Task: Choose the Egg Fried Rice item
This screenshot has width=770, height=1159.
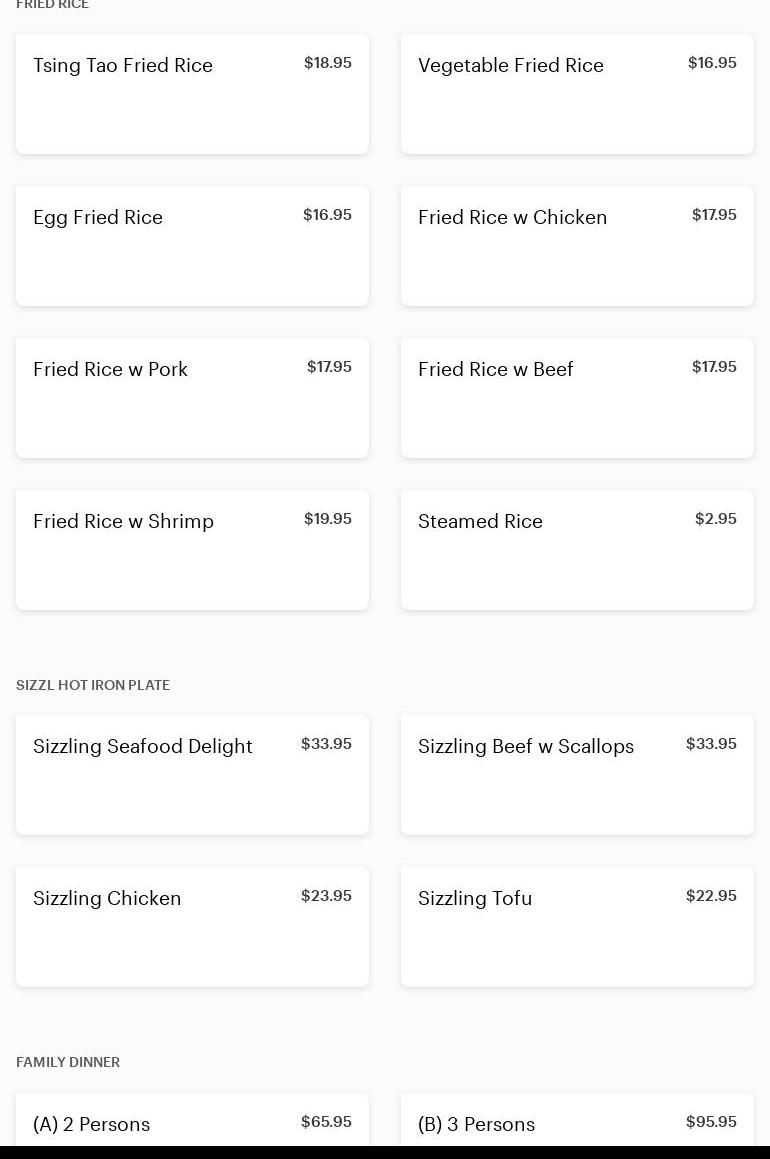Action: click(192, 246)
